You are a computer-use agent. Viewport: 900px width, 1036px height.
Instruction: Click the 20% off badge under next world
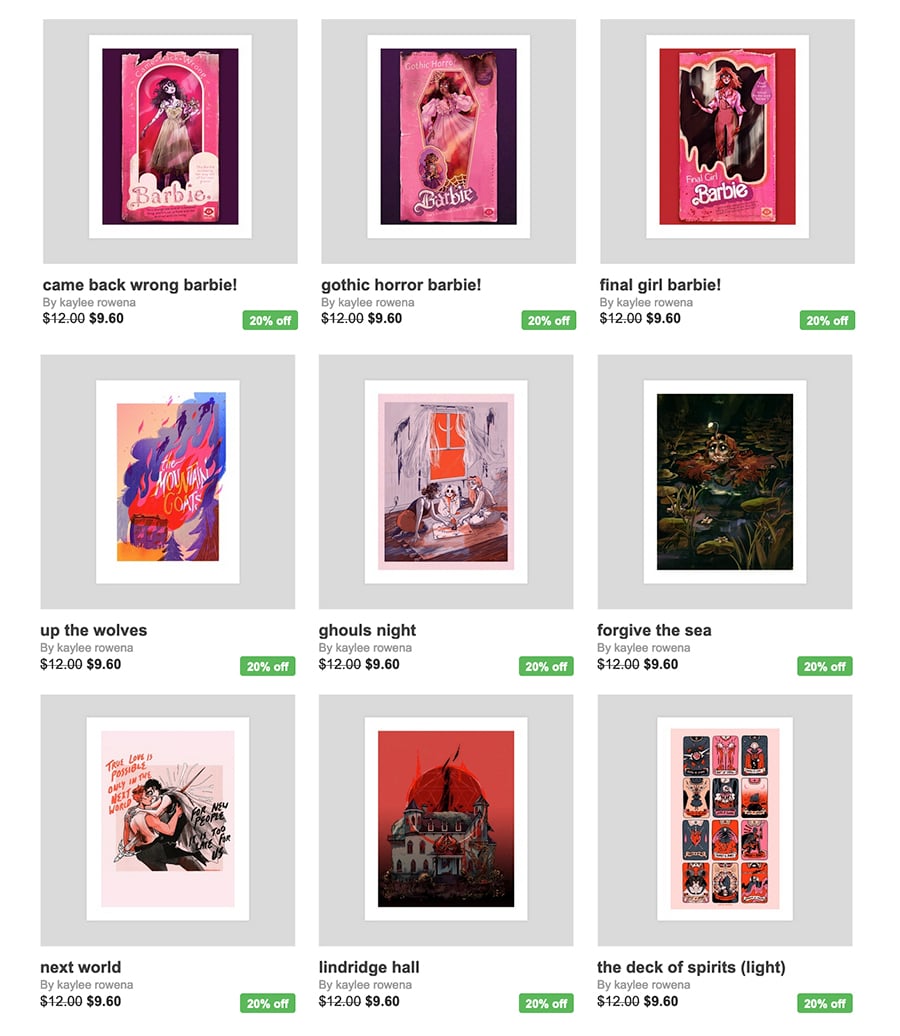tap(268, 1003)
